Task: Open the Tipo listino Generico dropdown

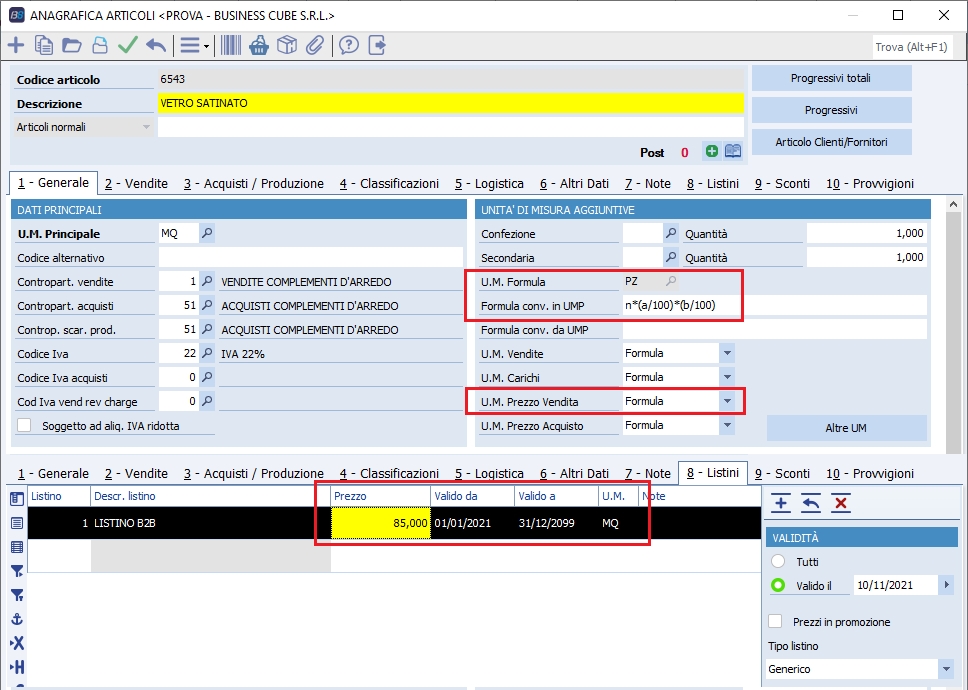Action: [x=946, y=669]
